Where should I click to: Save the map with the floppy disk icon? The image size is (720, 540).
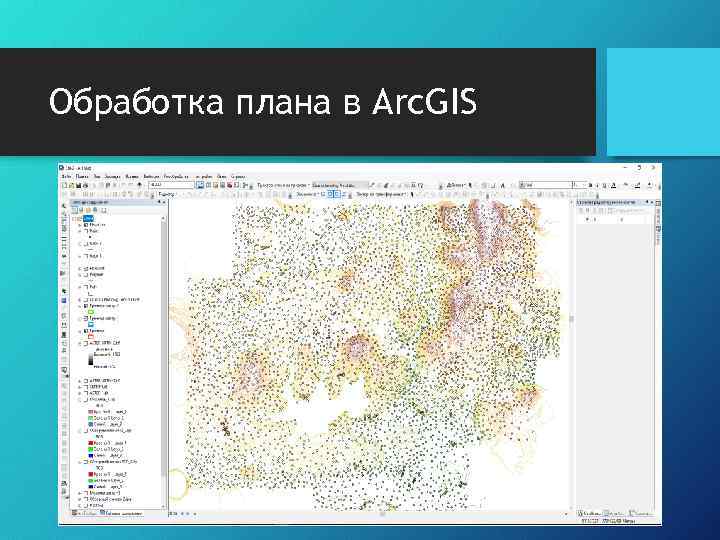coord(78,185)
